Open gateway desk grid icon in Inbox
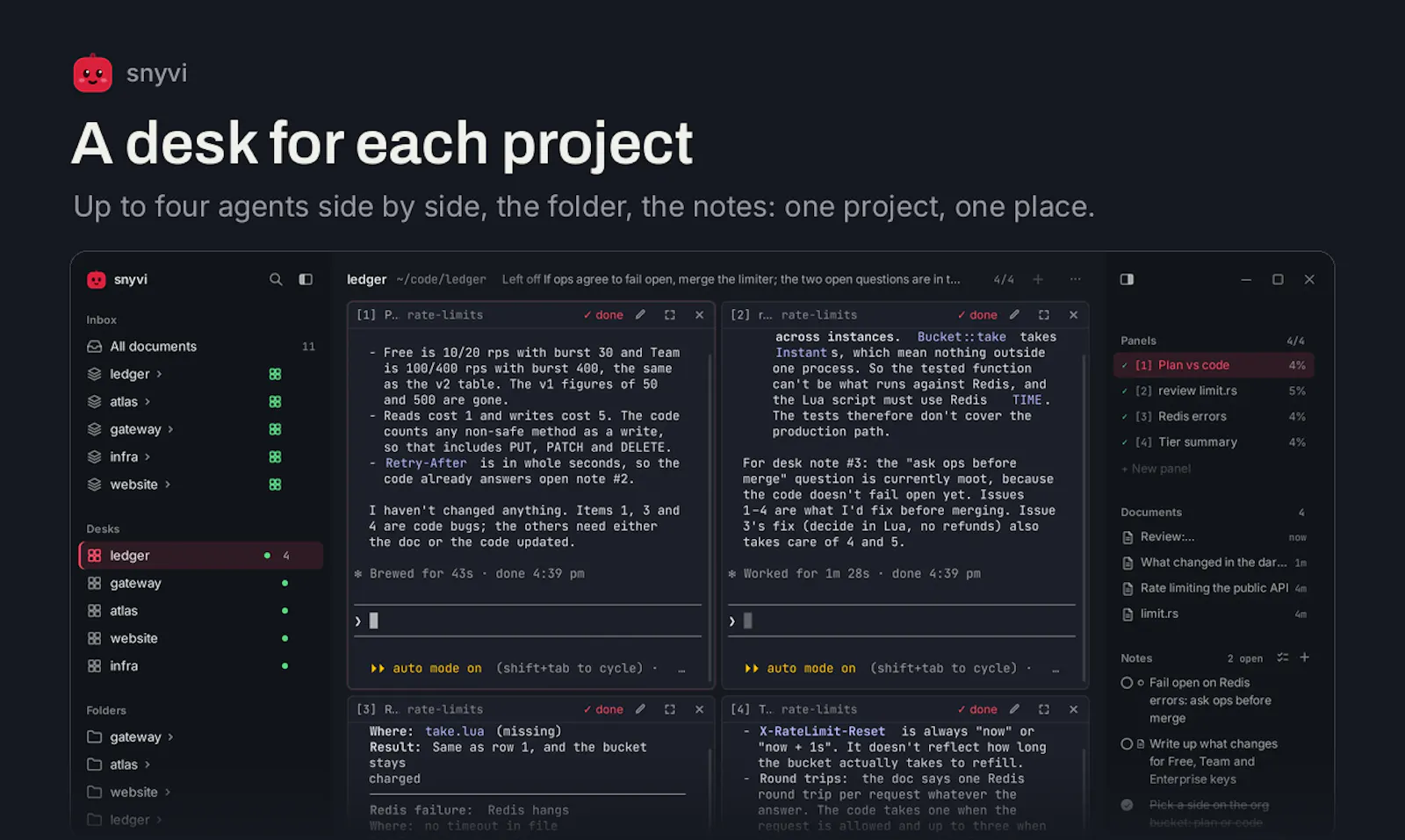Image resolution: width=1405 pixels, height=840 pixels. coord(275,429)
